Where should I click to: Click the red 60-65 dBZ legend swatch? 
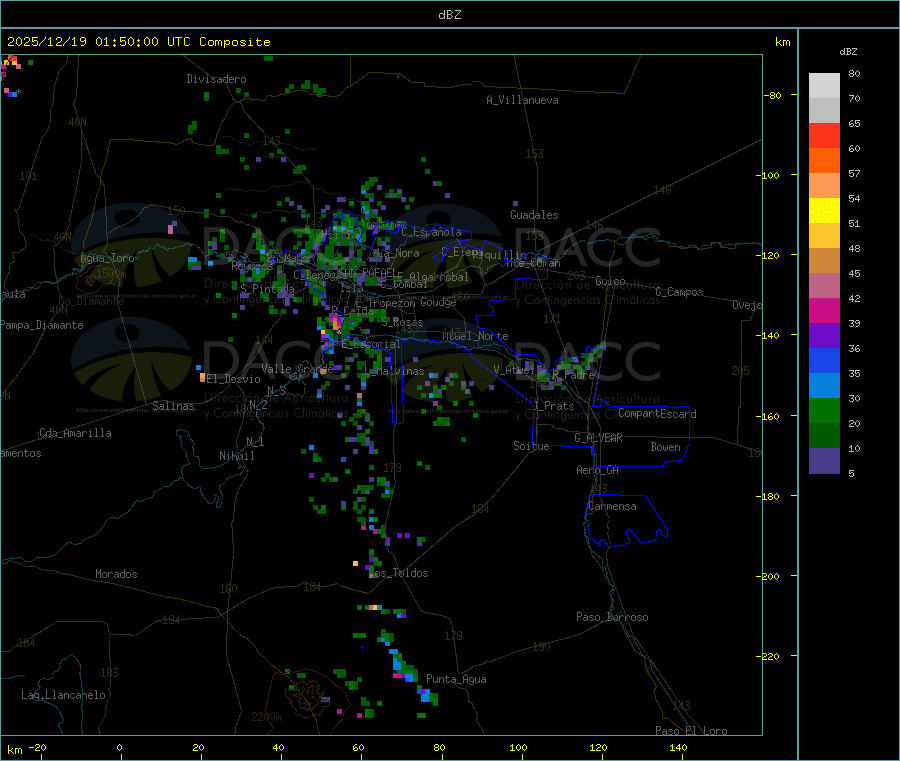coord(824,135)
